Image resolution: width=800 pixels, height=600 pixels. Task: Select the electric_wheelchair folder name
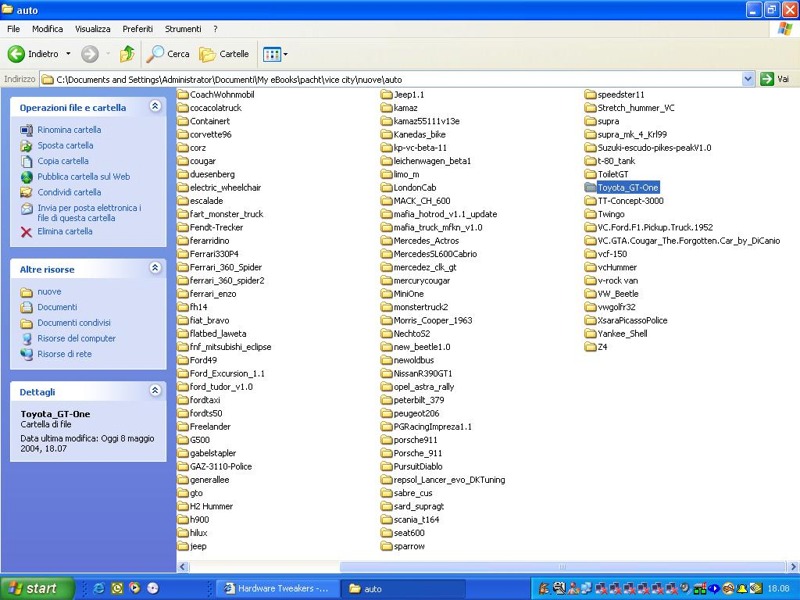point(225,187)
